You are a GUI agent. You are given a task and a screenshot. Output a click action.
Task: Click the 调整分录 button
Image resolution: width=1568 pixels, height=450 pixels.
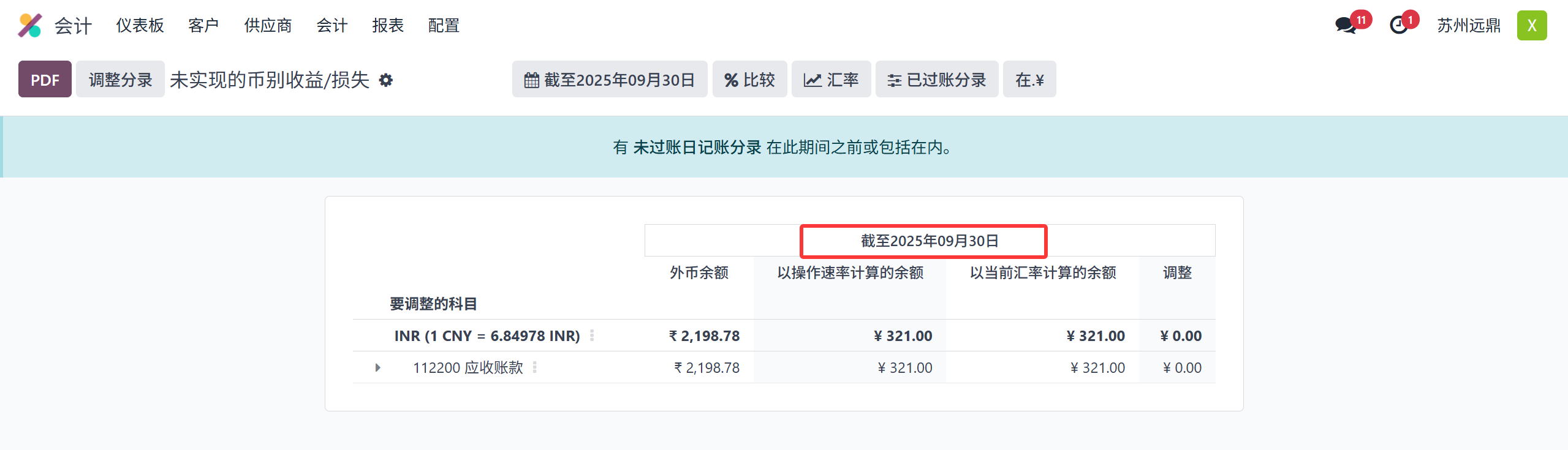tap(120, 79)
